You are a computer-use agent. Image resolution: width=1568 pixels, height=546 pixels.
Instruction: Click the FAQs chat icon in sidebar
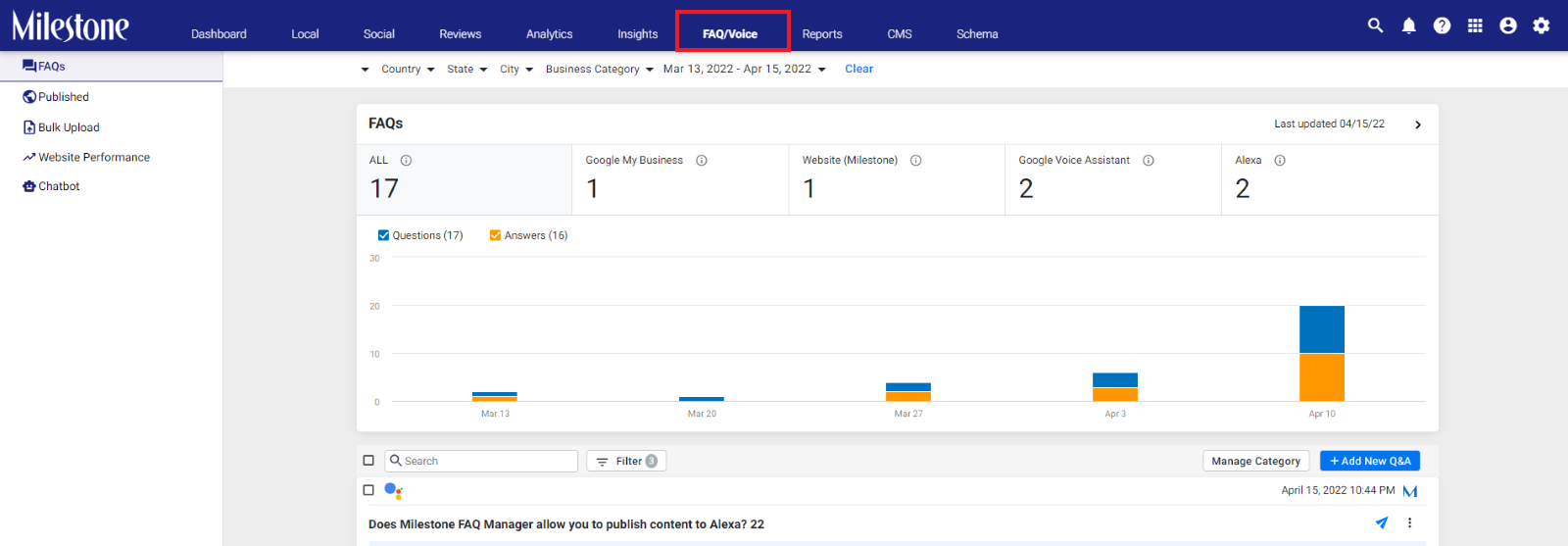[29, 67]
